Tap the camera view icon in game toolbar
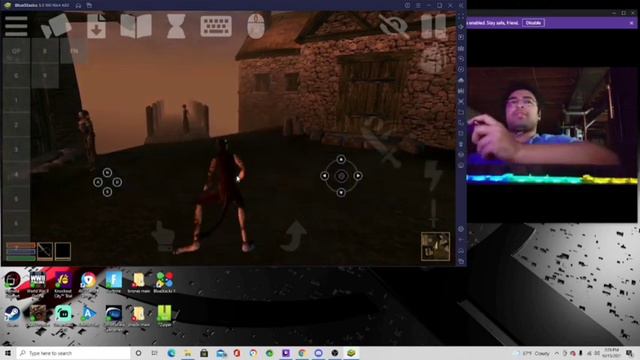This screenshot has width=640, height=360. (x=56, y=26)
